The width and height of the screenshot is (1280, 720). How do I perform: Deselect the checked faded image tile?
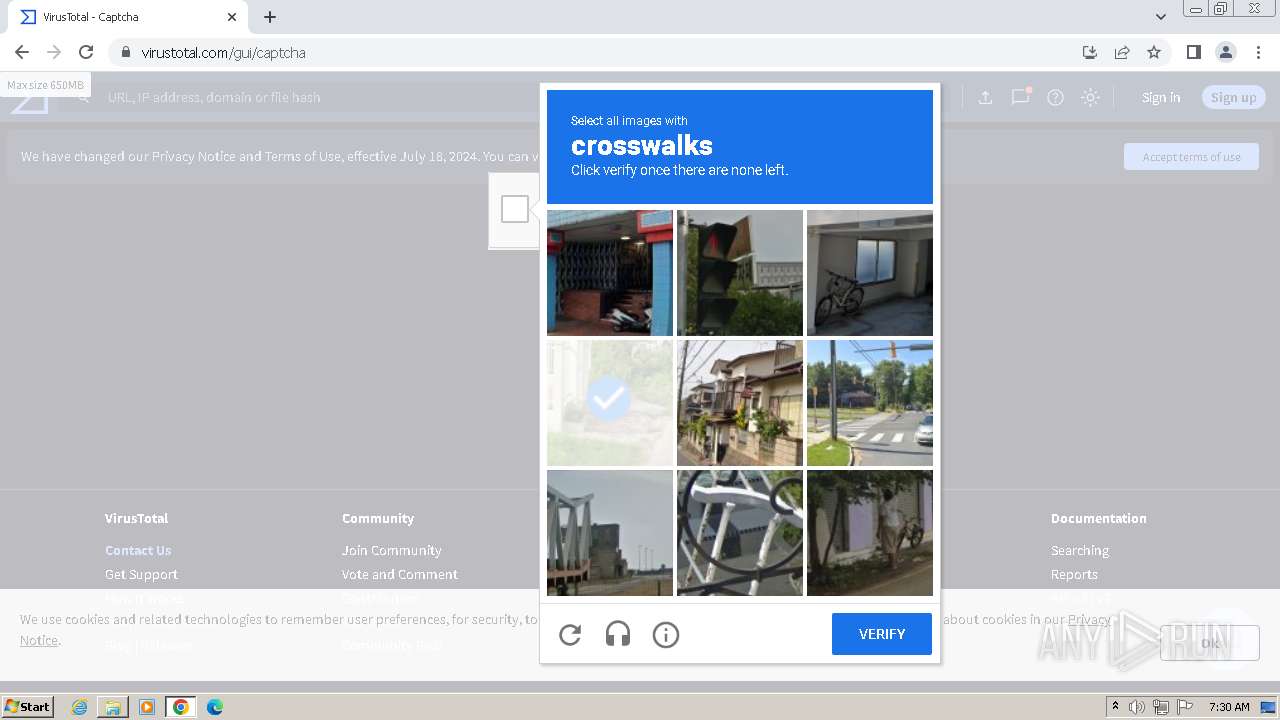pyautogui.click(x=610, y=403)
